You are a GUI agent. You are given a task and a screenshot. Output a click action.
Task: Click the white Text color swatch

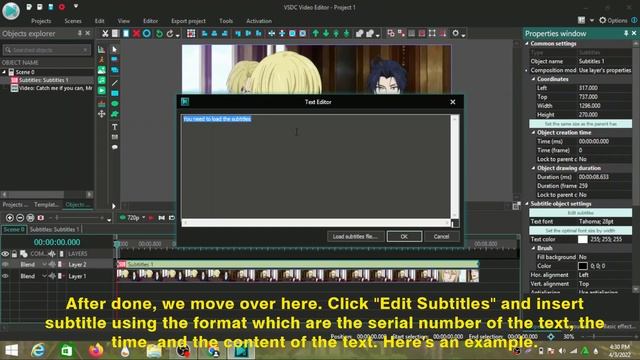click(582, 239)
